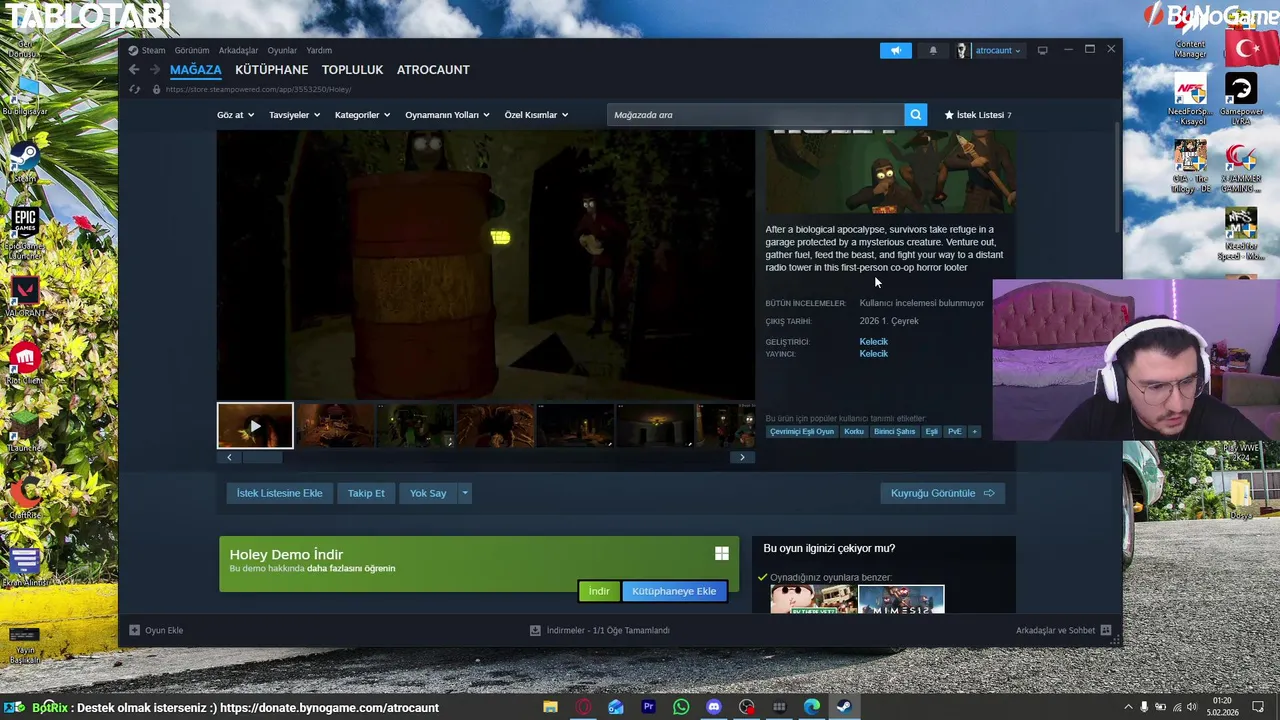Screen dimensions: 1280x720
Task: Open Steam desktop shortcut icon
Action: tap(24, 162)
